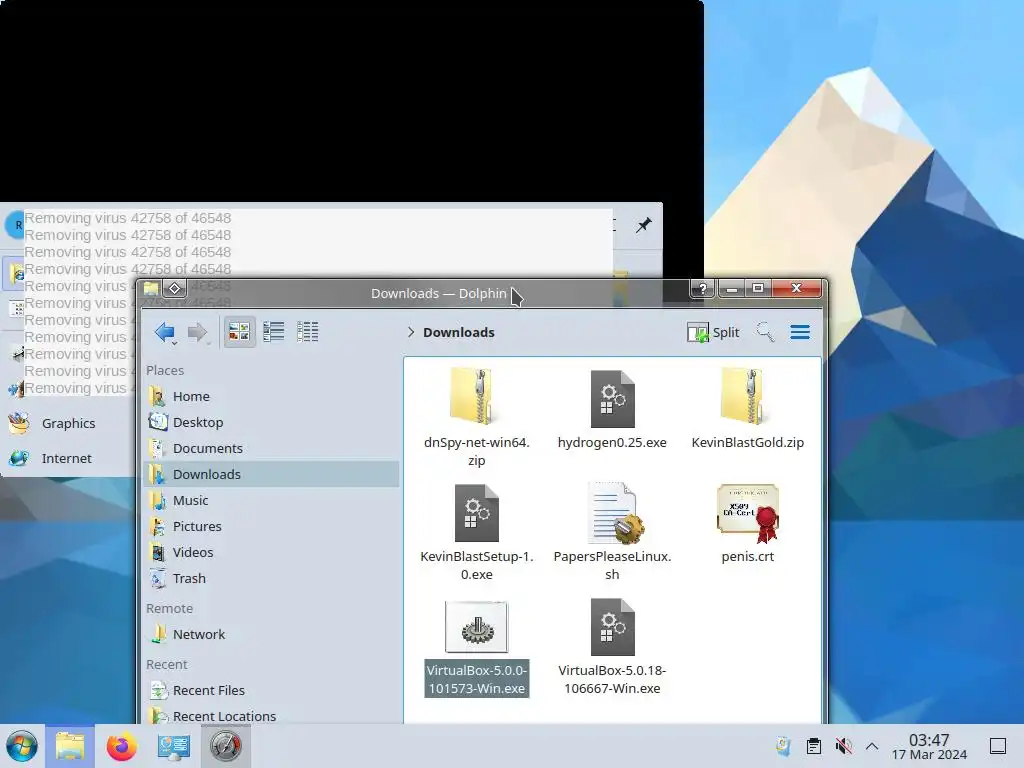Open Home in Places panel
Viewport: 1024px width, 768px height.
(271, 396)
